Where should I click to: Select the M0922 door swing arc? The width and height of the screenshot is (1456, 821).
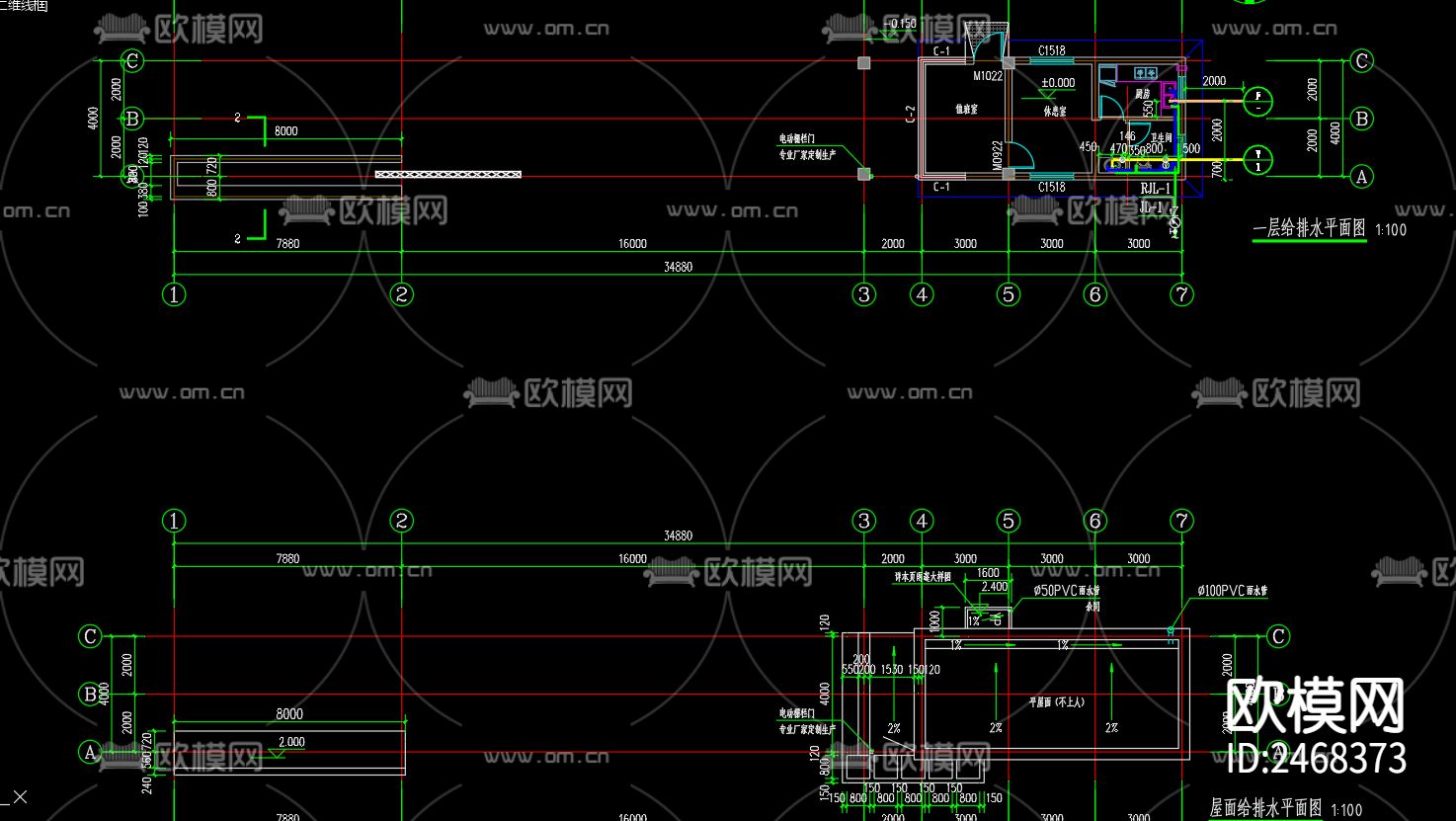[1021, 155]
